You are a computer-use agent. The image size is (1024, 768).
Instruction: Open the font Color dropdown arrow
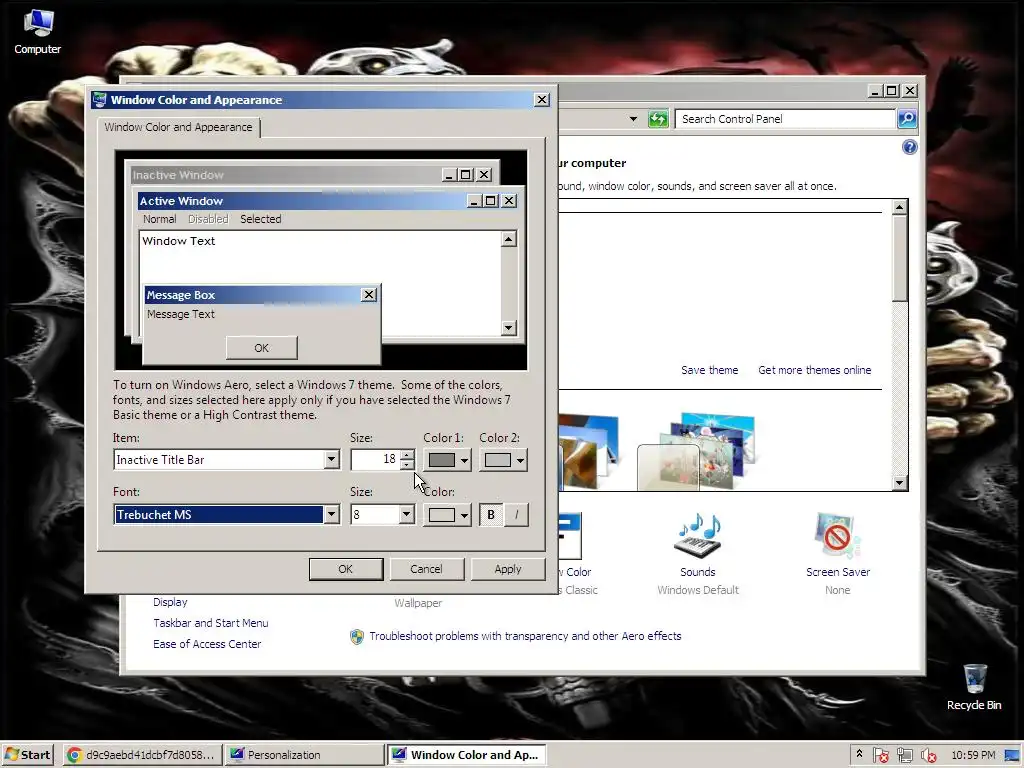[464, 515]
